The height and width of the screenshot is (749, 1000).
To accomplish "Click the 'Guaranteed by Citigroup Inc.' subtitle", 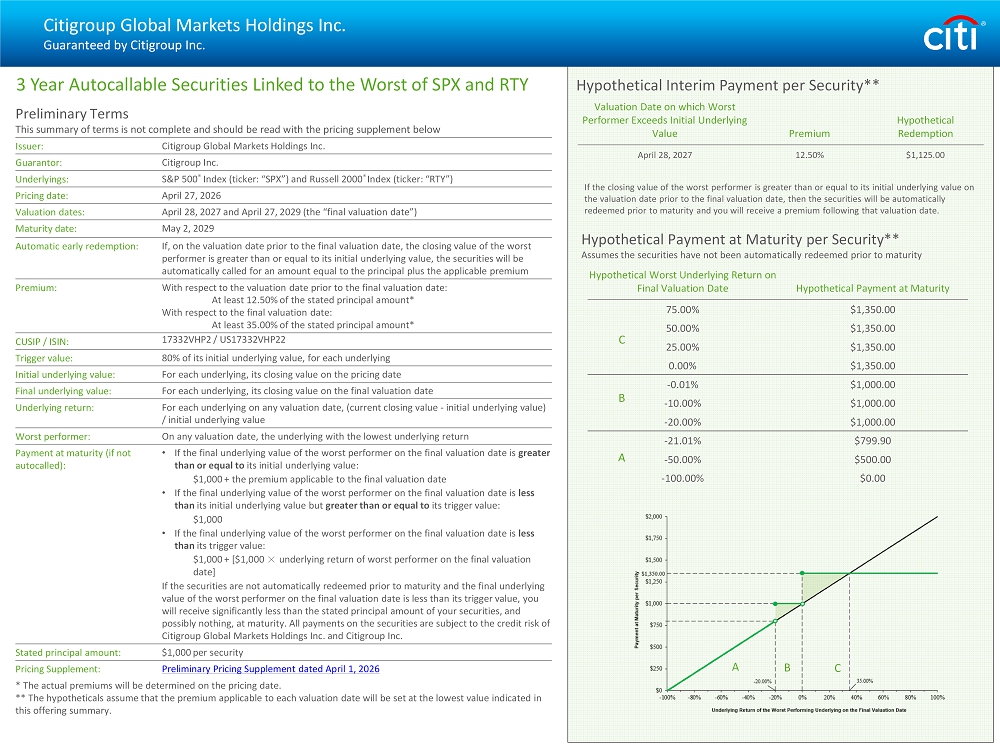I will [123, 45].
